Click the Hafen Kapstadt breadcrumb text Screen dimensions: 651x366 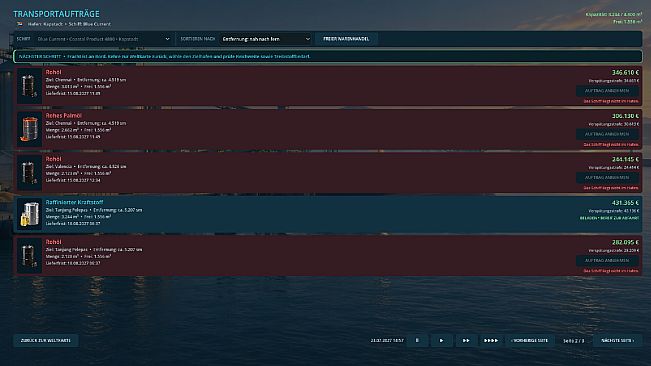click(45, 24)
